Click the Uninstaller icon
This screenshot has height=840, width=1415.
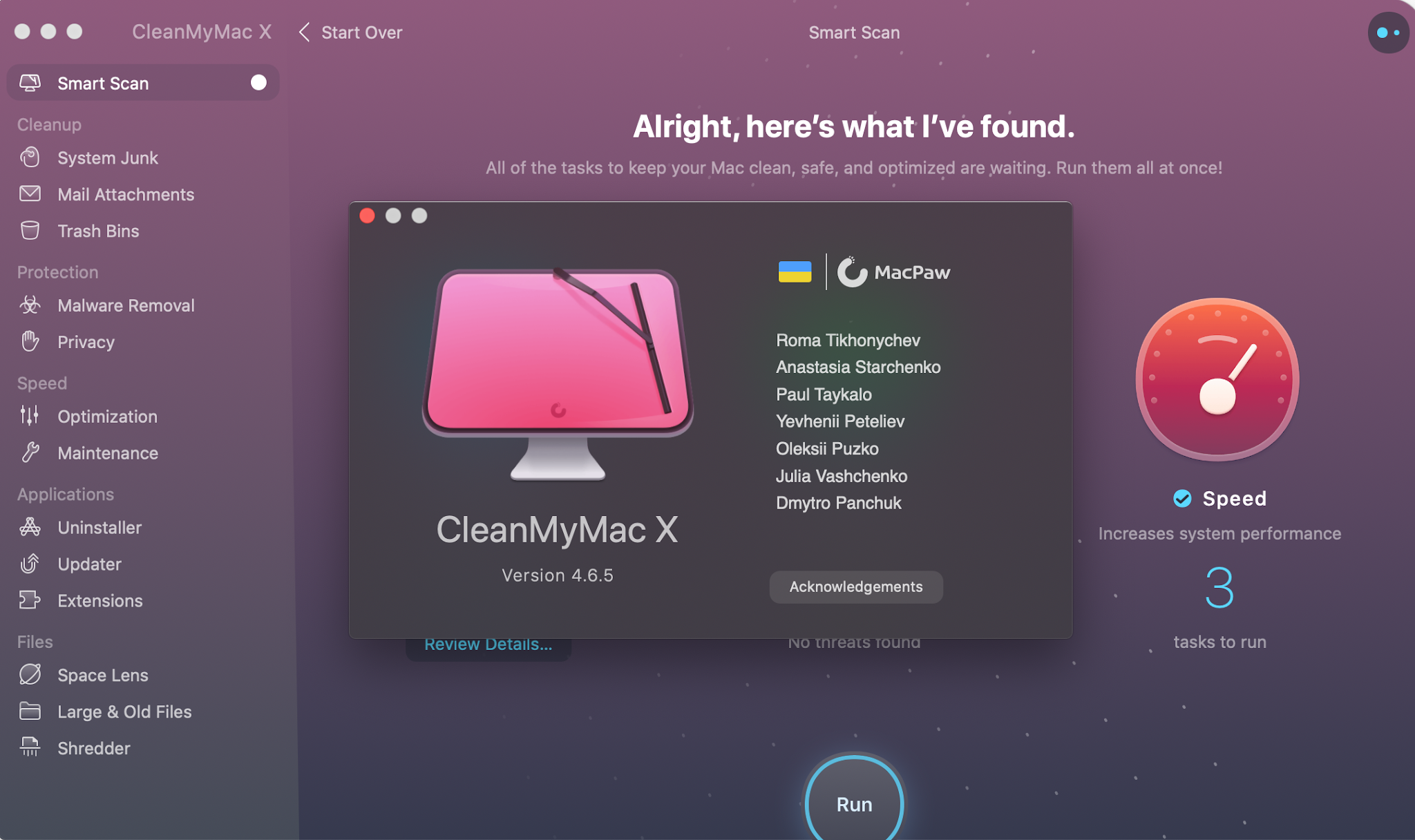(x=30, y=527)
